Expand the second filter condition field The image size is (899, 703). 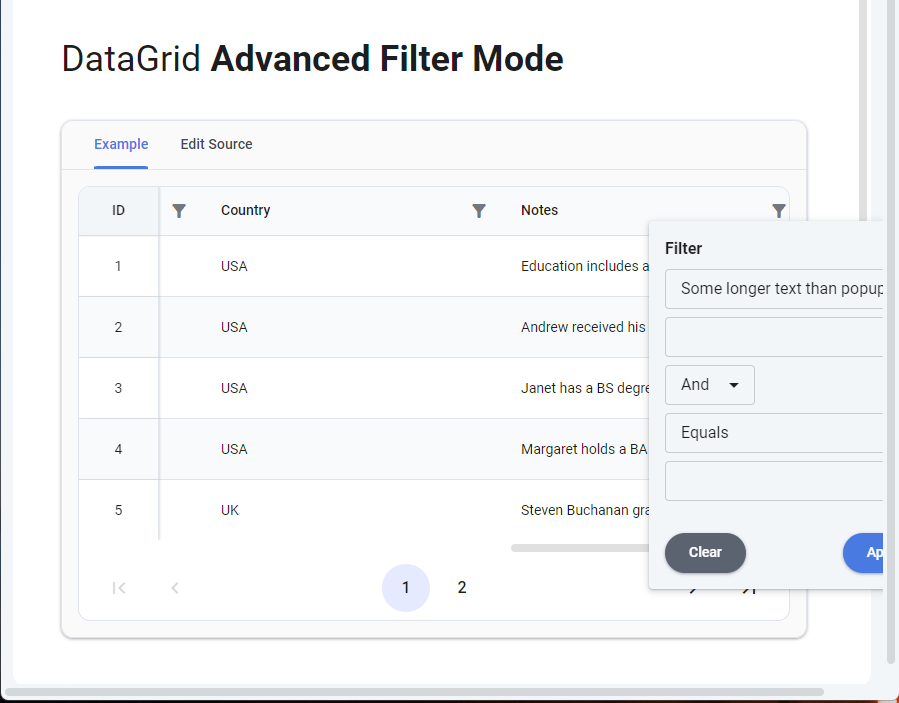click(774, 481)
